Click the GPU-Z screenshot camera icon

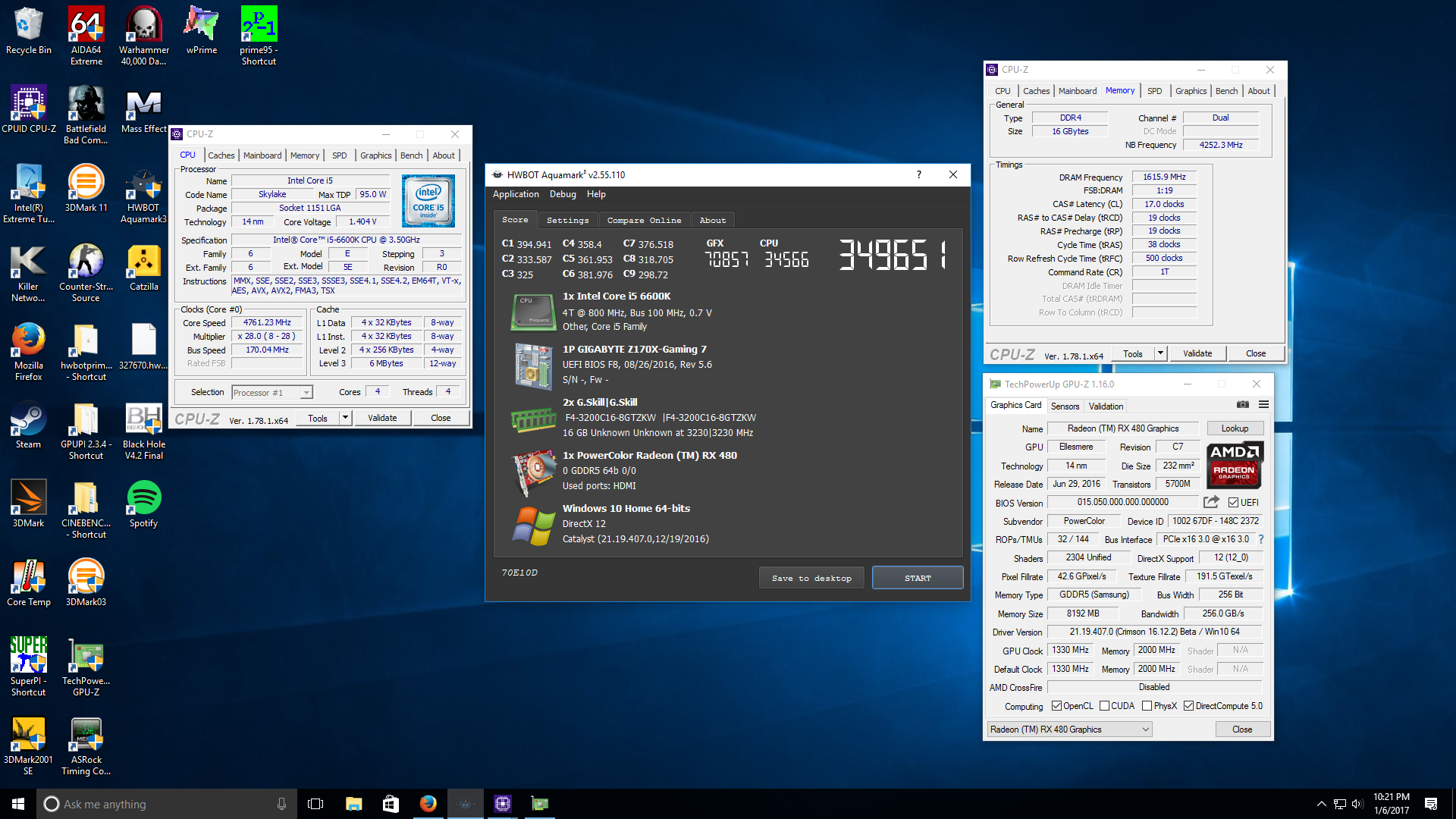click(x=1242, y=404)
